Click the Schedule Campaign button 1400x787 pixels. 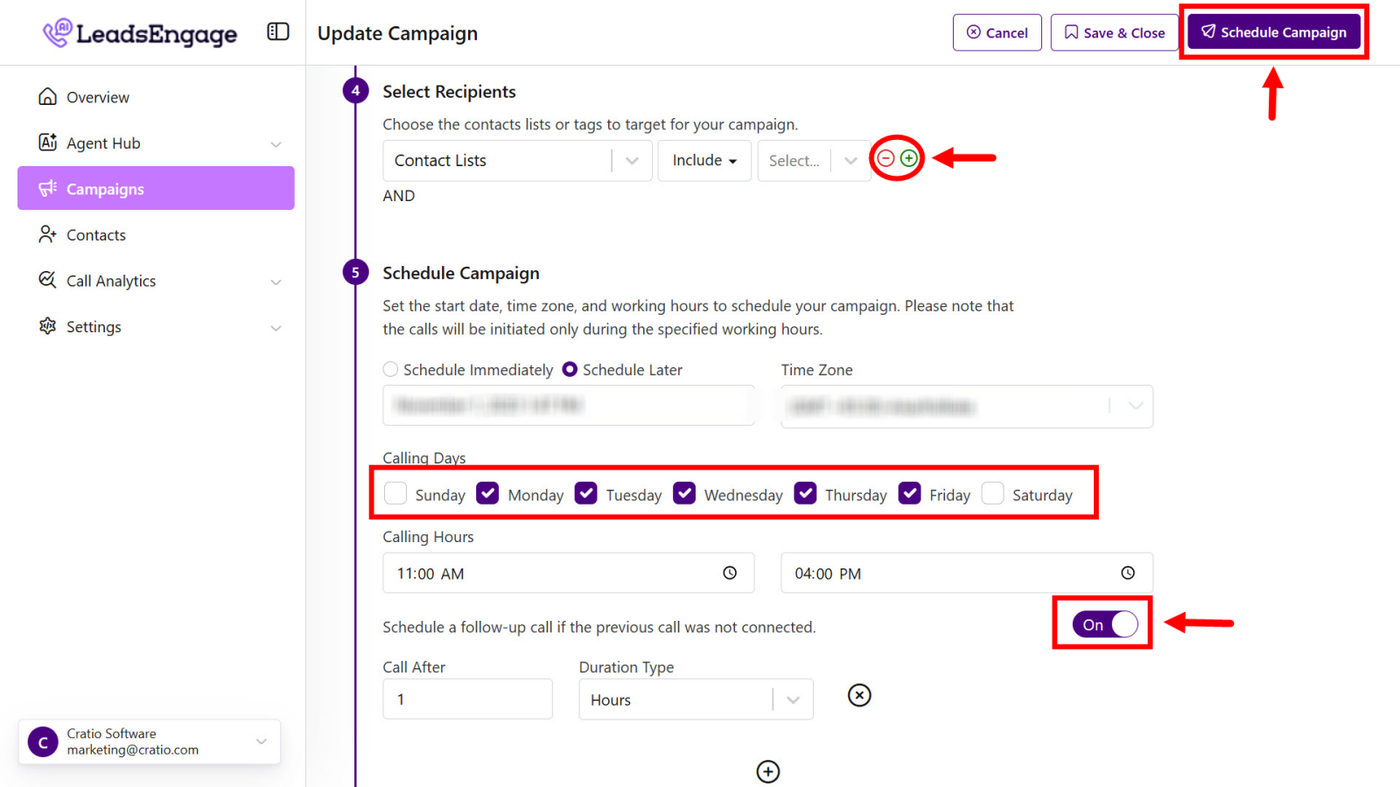1274,32
